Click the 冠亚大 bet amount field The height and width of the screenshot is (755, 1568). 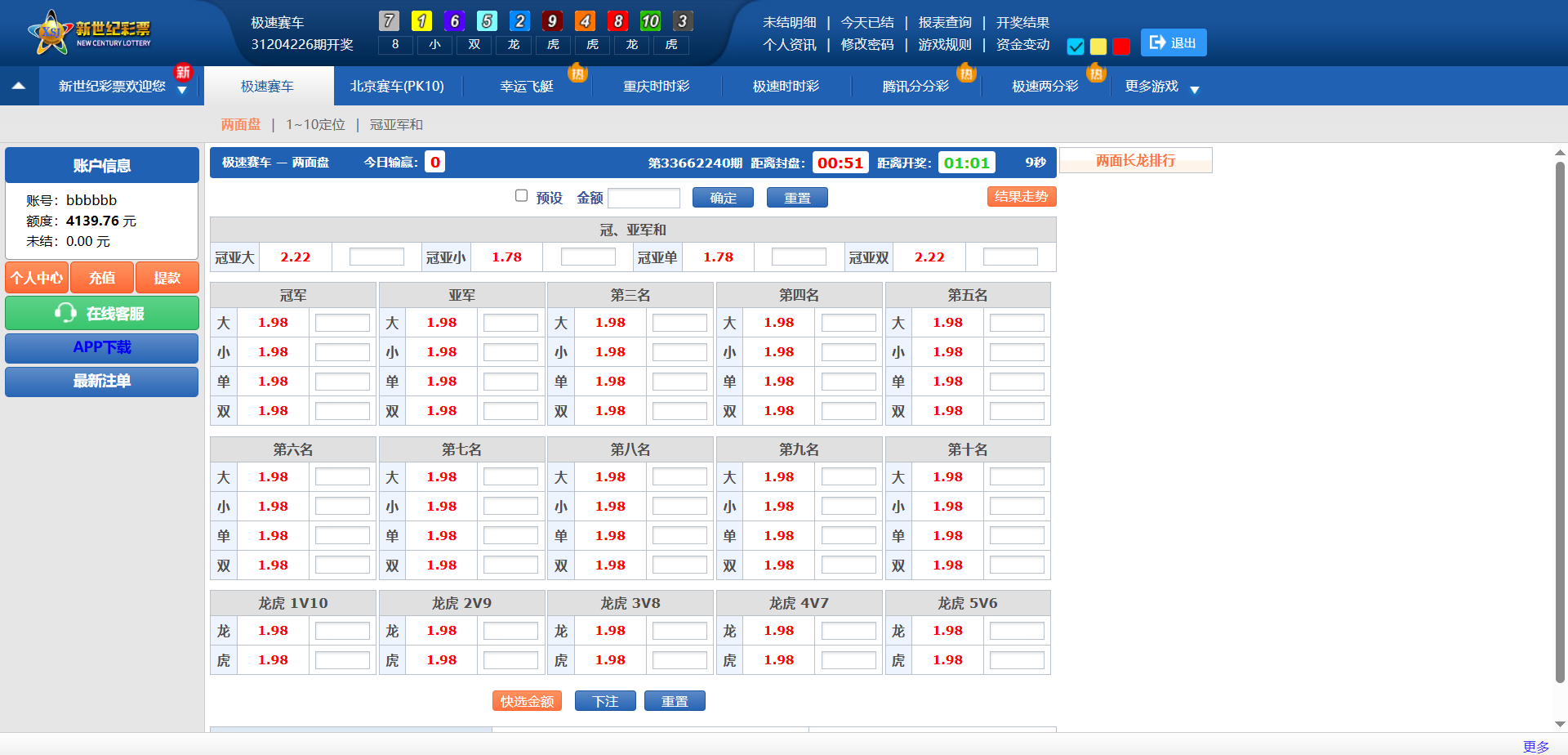[x=376, y=257]
